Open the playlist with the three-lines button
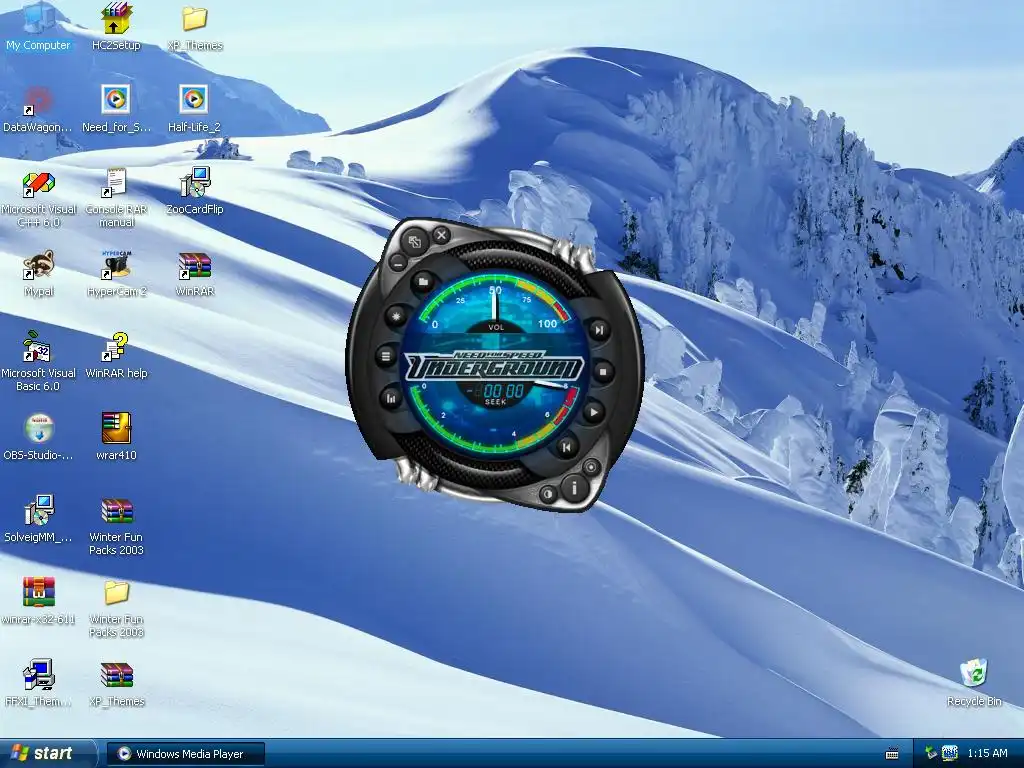Screen dimensions: 1024x768 click(x=386, y=356)
